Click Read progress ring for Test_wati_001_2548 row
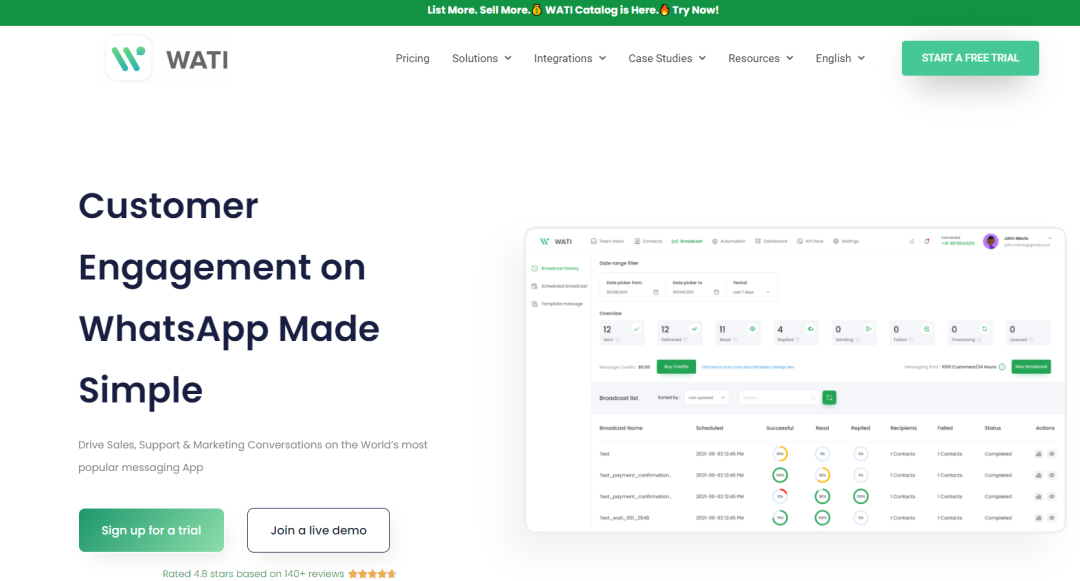 (x=822, y=518)
